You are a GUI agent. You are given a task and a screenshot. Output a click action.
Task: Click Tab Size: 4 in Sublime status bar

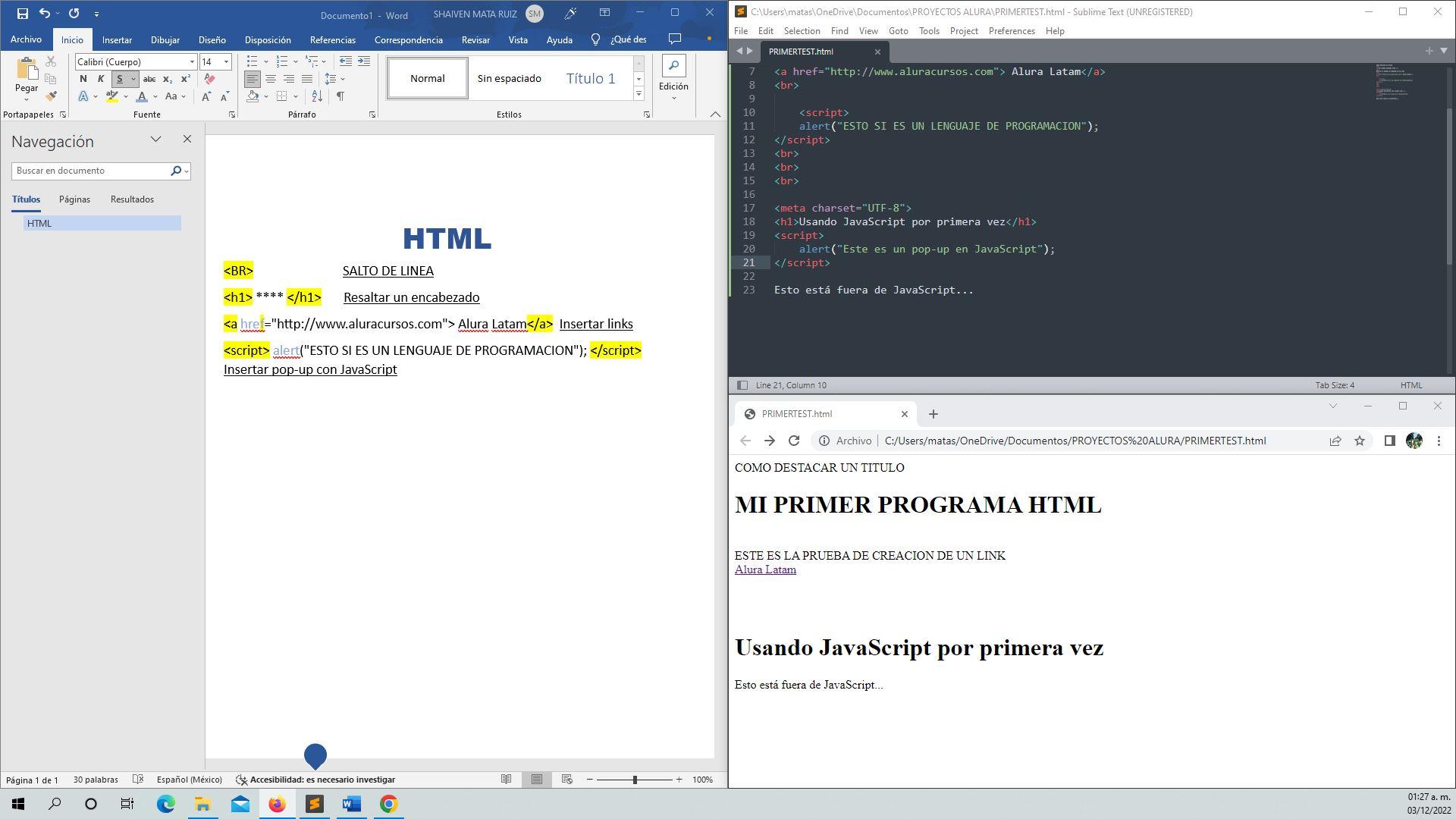1335,385
